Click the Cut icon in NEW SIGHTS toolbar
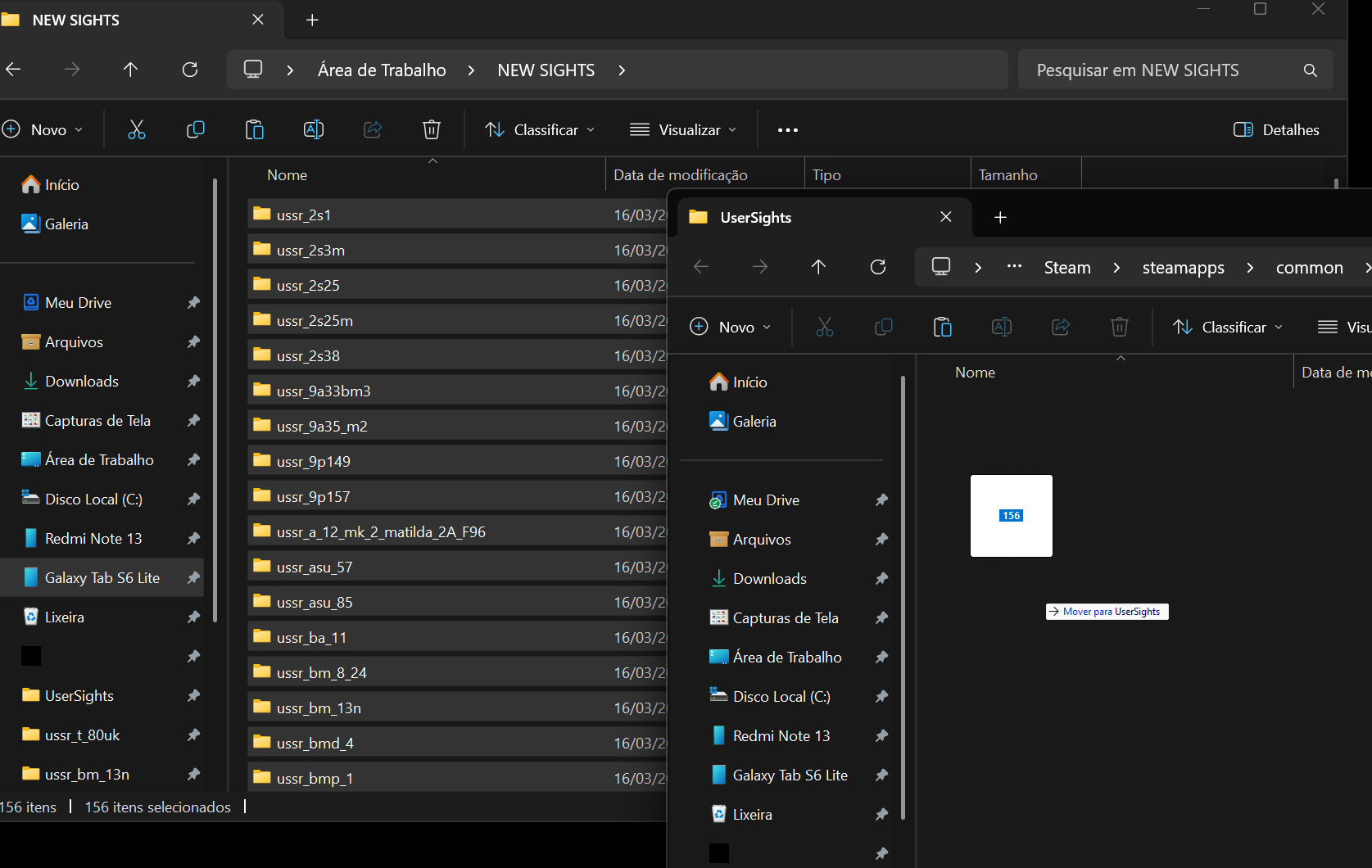Screen dimensions: 1372x868 point(136,129)
